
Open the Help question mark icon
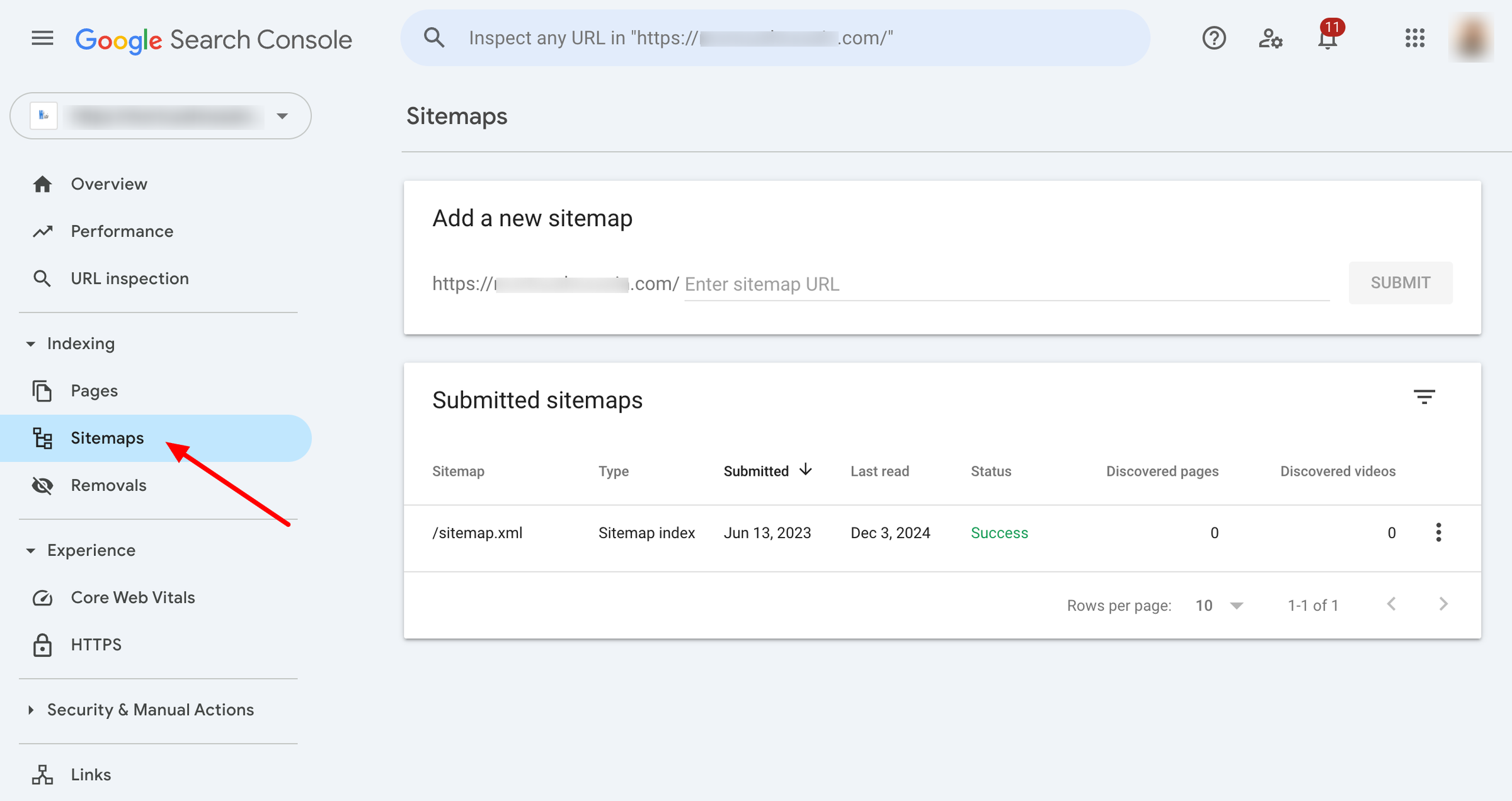coord(1213,38)
